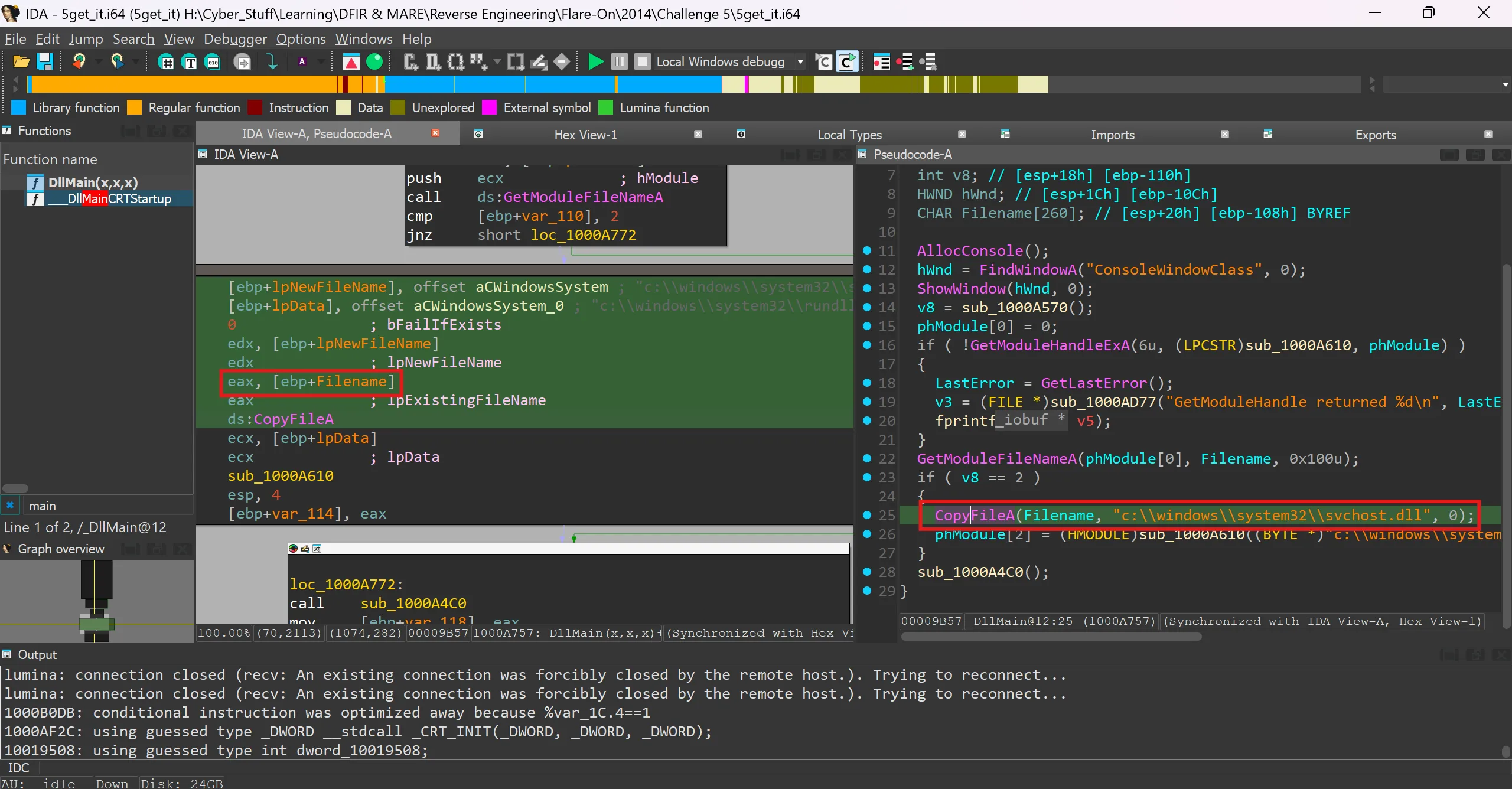The width and height of the screenshot is (1512, 789).
Task: Open the Debugger menu
Action: [x=235, y=39]
